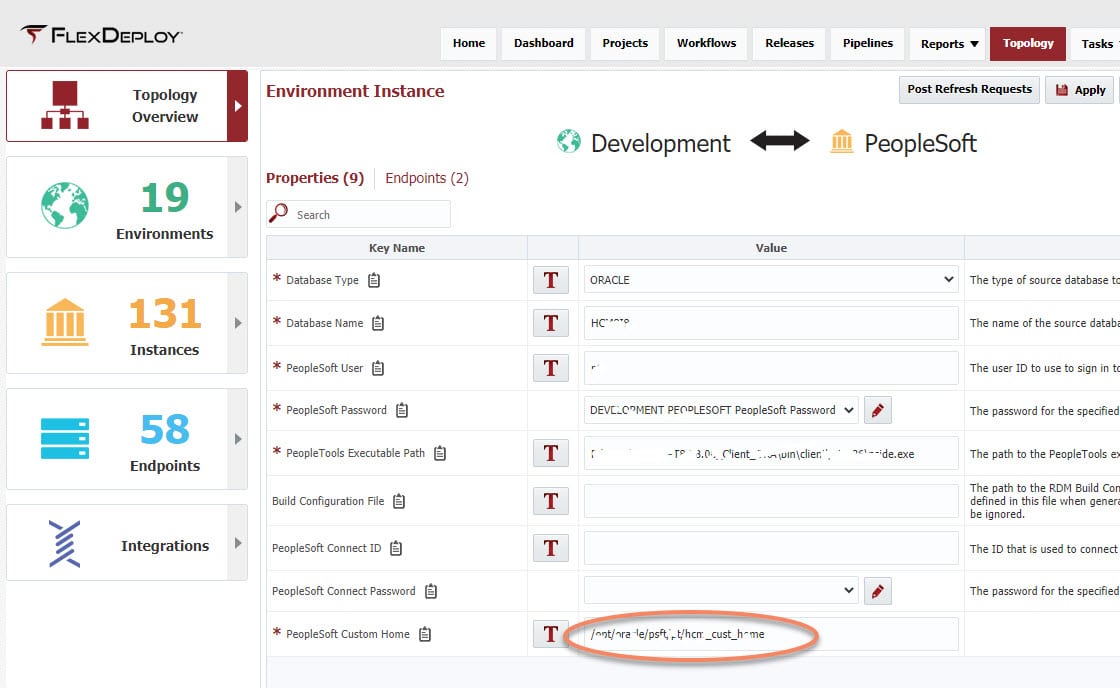Click clipboard icon beside PeopleTools Executable Path
Viewport: 1120px width, 688px height.
pyautogui.click(x=440, y=453)
